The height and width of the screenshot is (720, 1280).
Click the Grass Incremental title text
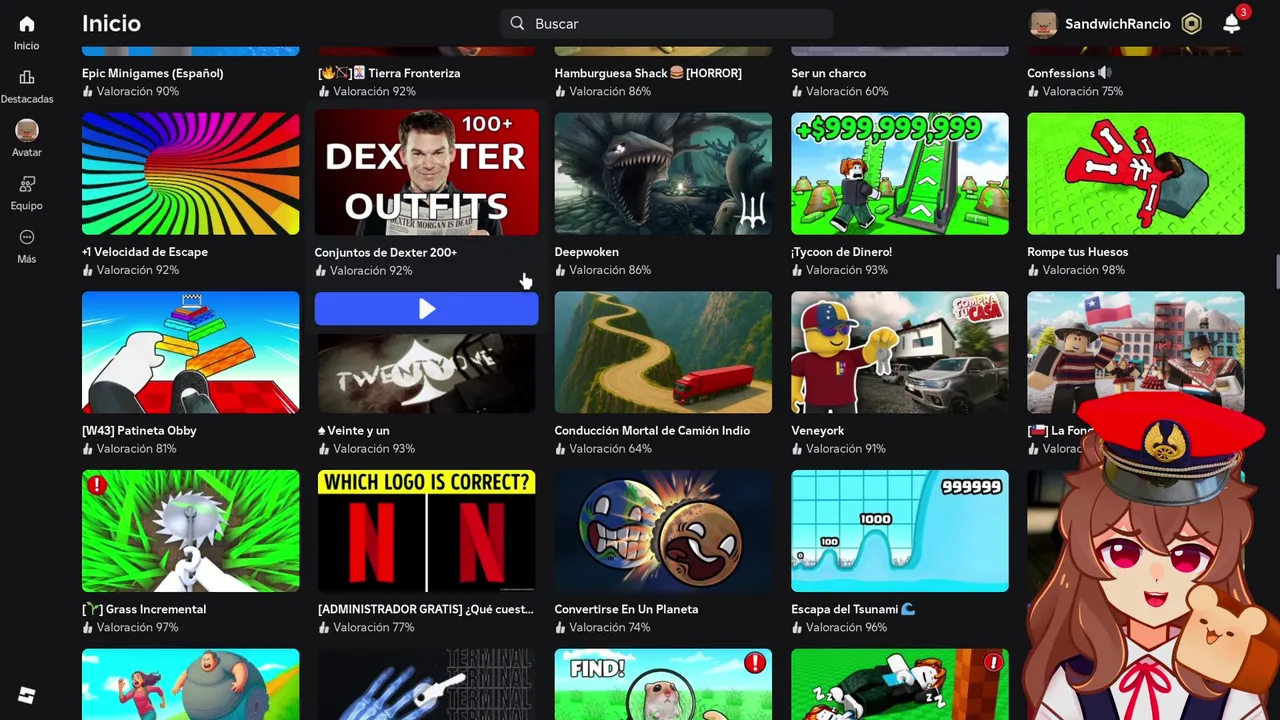pyautogui.click(x=144, y=609)
